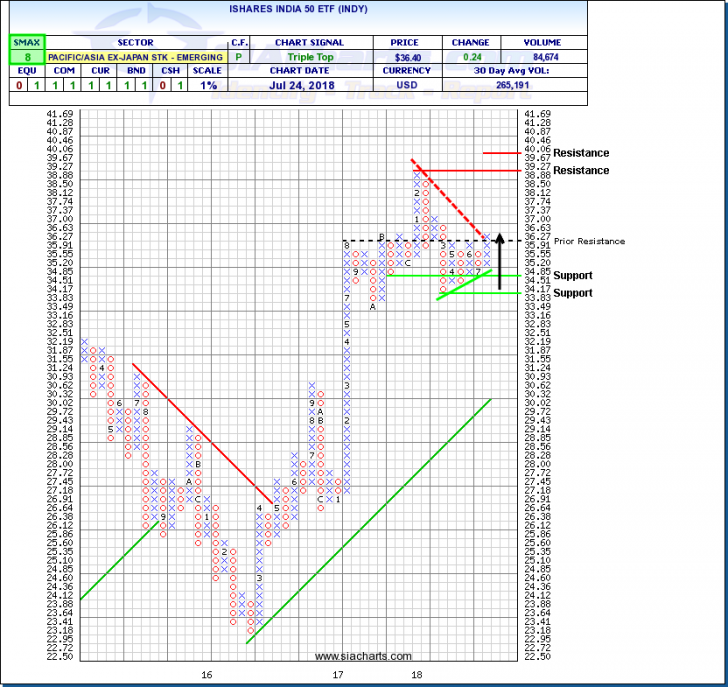728x687 pixels.
Task: Click the year 17 axis label
Action: coord(339,676)
